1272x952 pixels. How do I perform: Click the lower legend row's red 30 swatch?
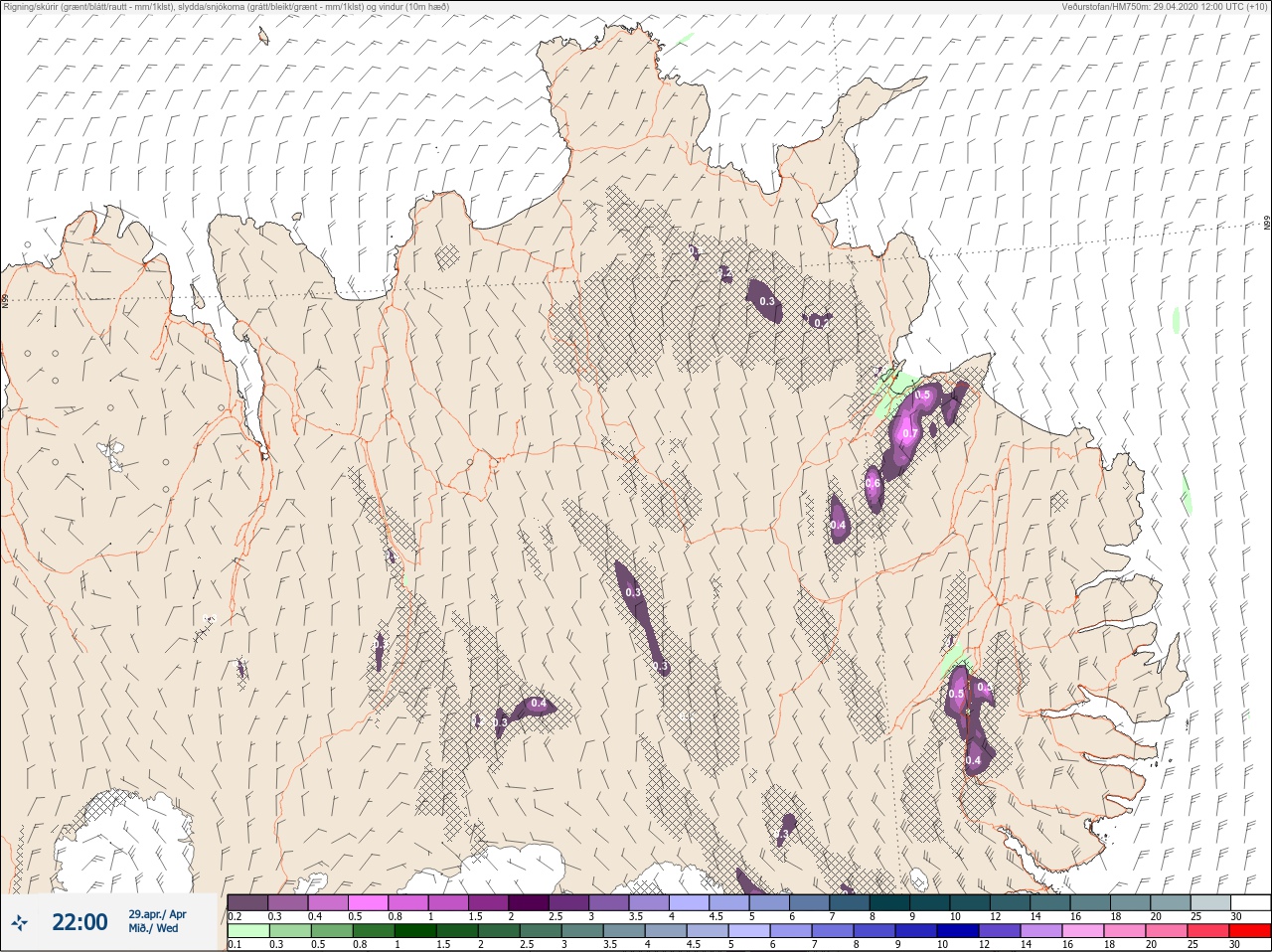1250,931
